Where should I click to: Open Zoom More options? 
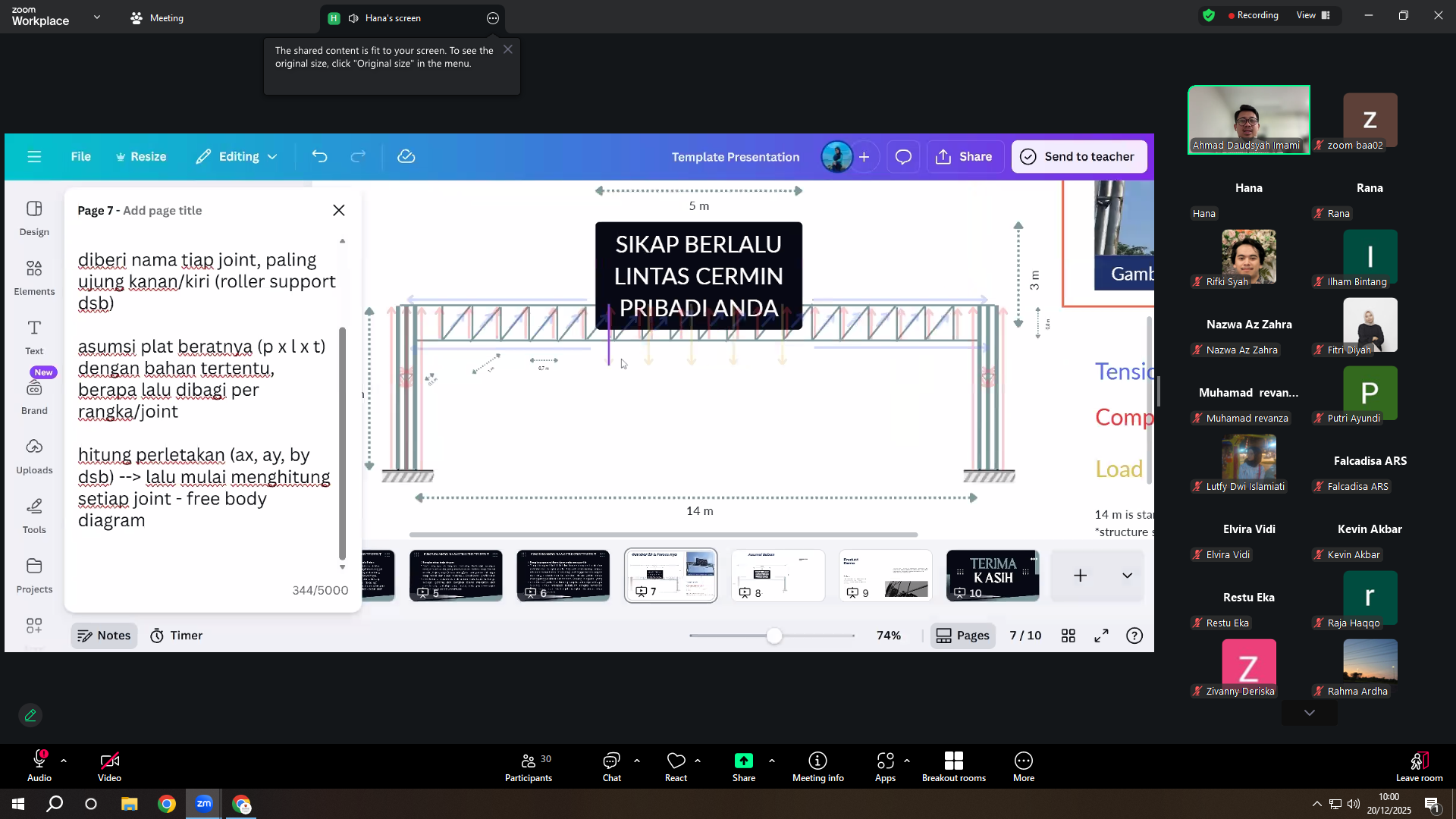[x=1024, y=767]
